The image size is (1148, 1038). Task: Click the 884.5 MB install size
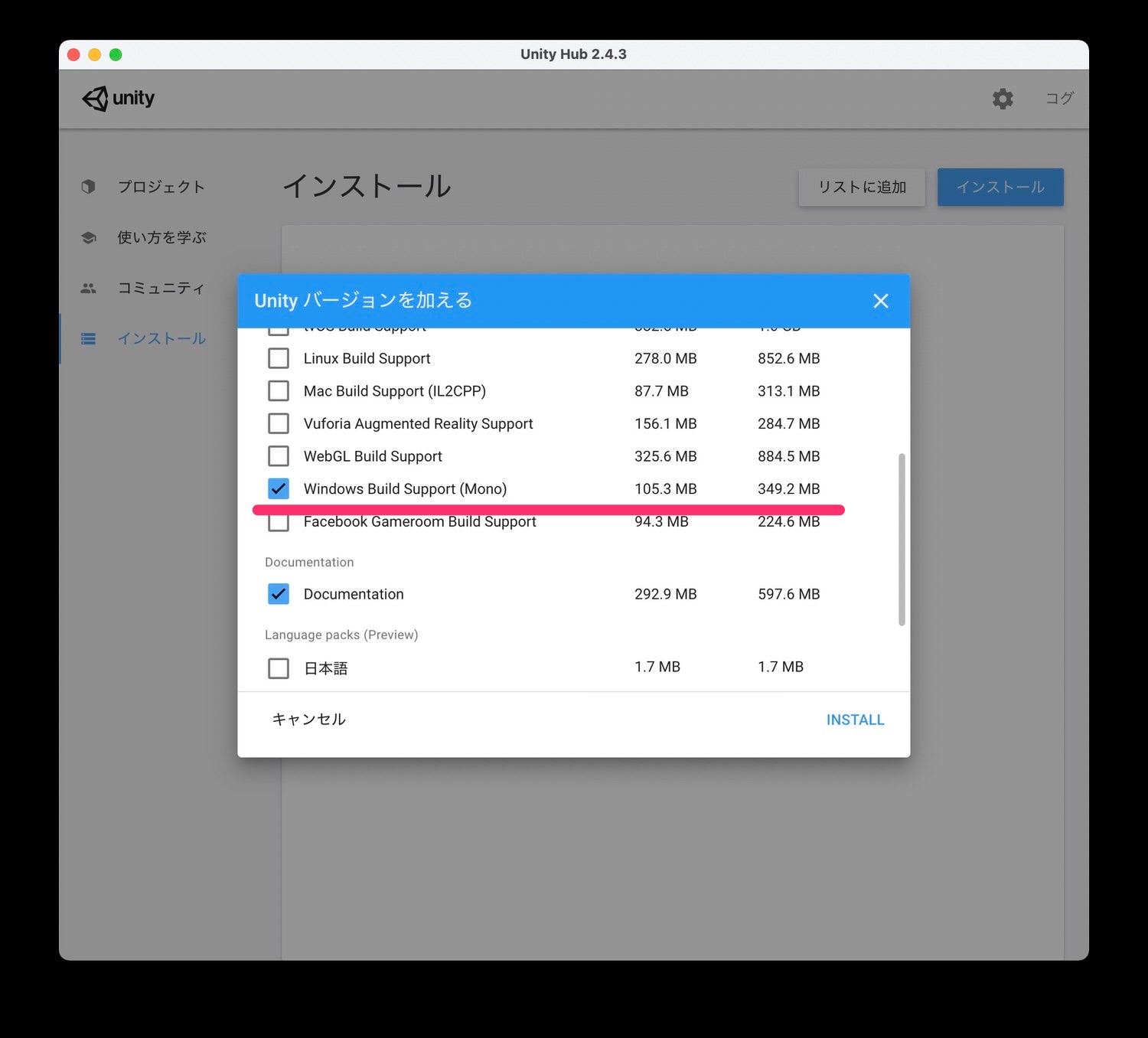coord(788,456)
